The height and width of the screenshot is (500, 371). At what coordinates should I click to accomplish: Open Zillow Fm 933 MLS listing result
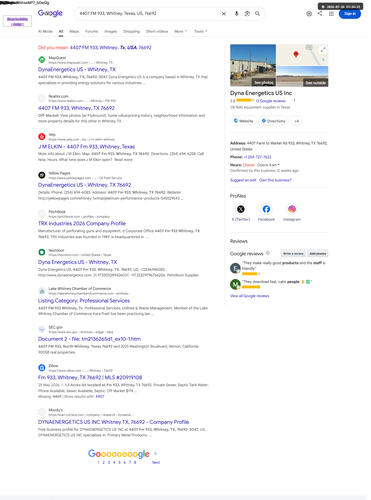point(90,378)
